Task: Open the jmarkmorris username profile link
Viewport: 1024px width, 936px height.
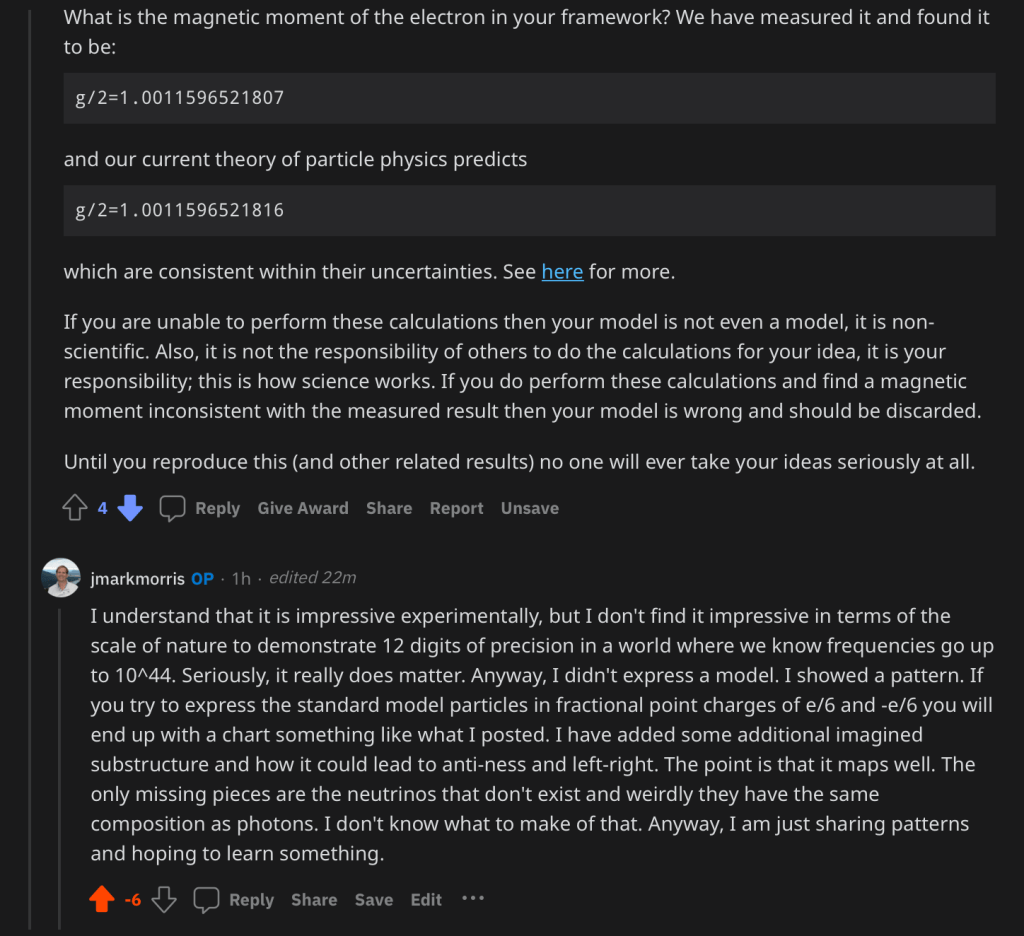Action: tap(137, 578)
